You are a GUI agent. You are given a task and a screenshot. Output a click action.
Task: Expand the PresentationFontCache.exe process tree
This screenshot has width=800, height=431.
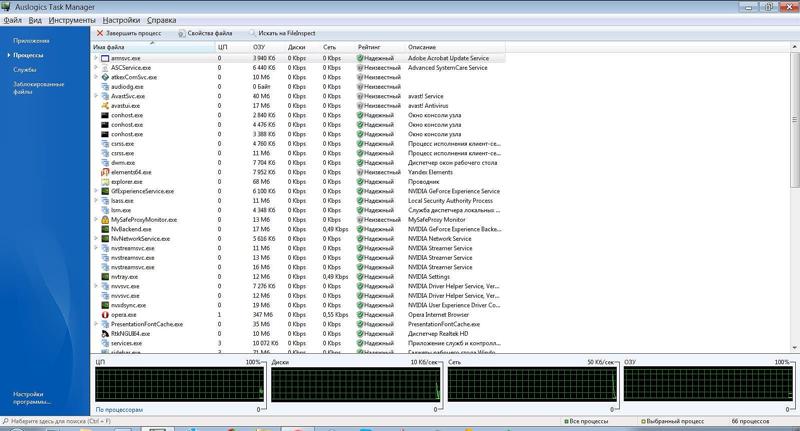[95, 324]
